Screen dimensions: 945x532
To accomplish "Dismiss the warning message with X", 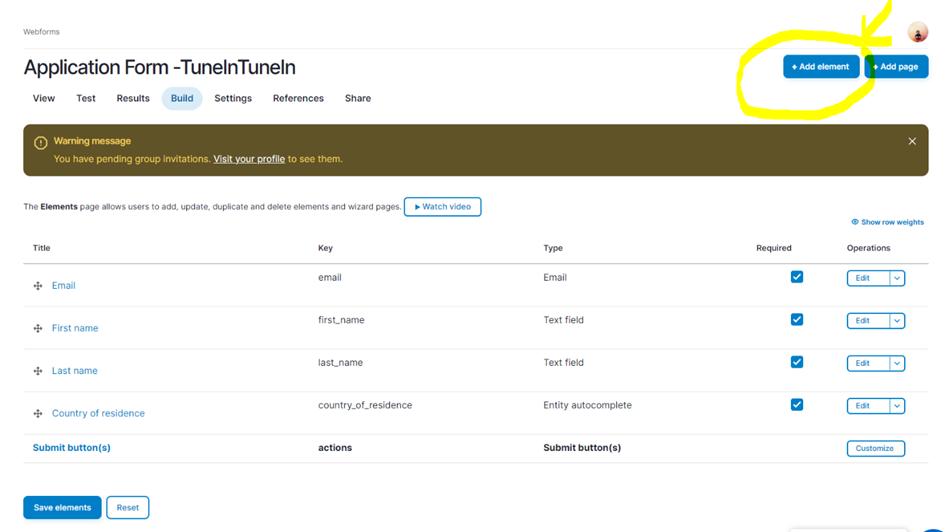I will 912,141.
